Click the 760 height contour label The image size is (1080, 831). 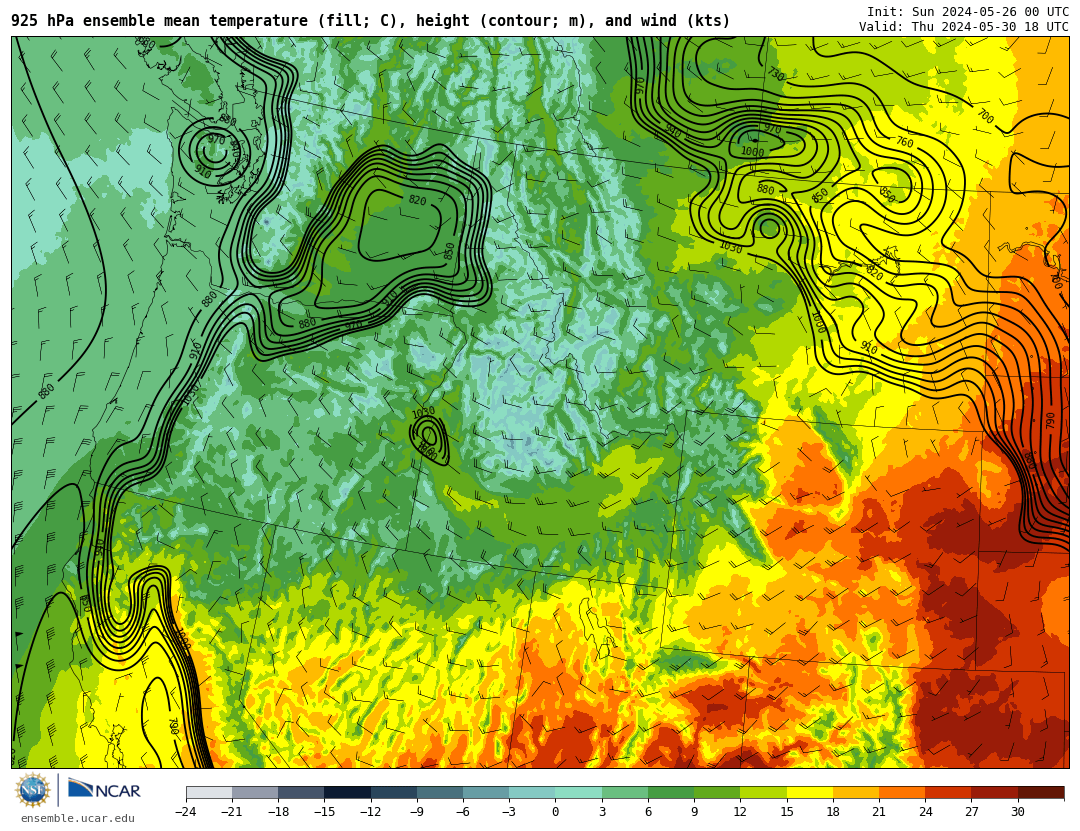coord(904,142)
